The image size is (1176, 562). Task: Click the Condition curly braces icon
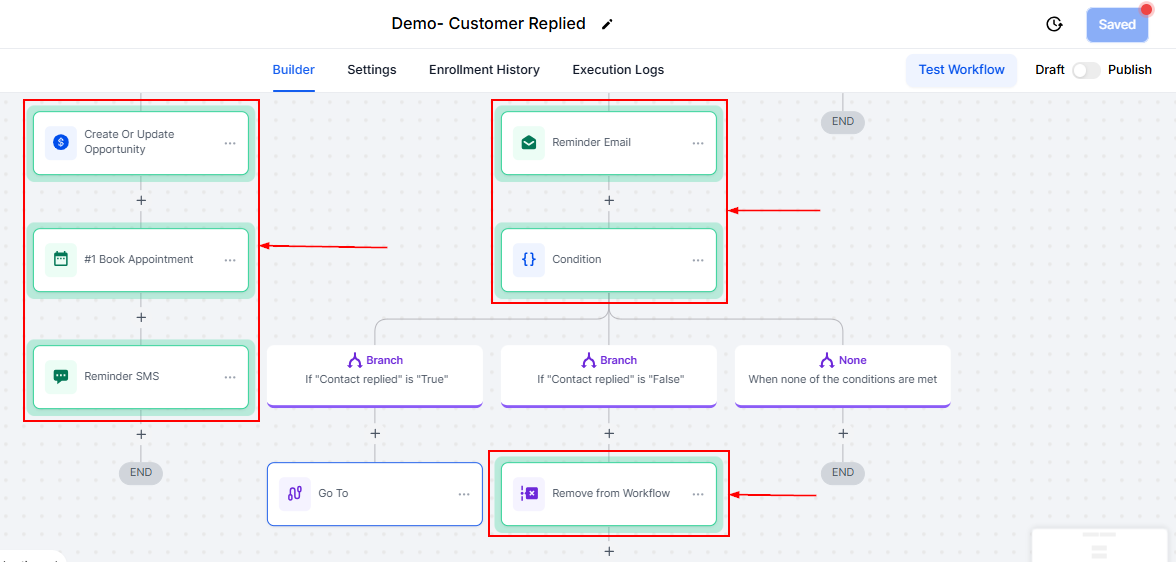point(529,260)
